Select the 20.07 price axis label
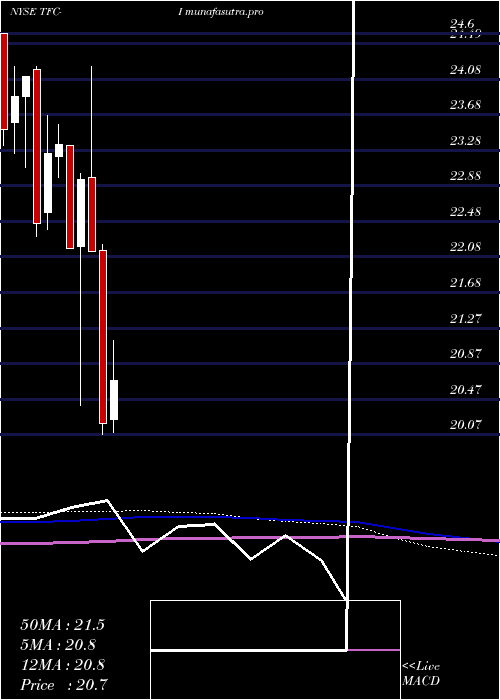This screenshot has width=500, height=700. pos(465,425)
